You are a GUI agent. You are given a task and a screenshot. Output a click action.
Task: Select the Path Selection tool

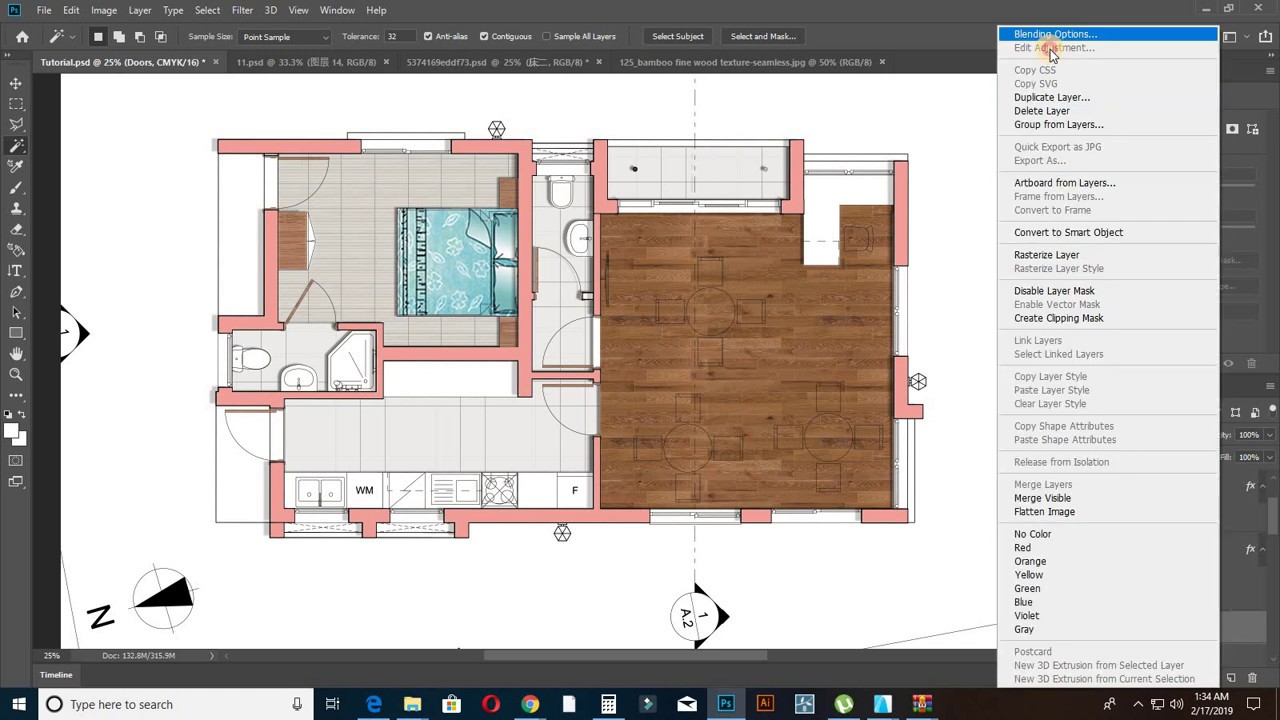pos(16,313)
